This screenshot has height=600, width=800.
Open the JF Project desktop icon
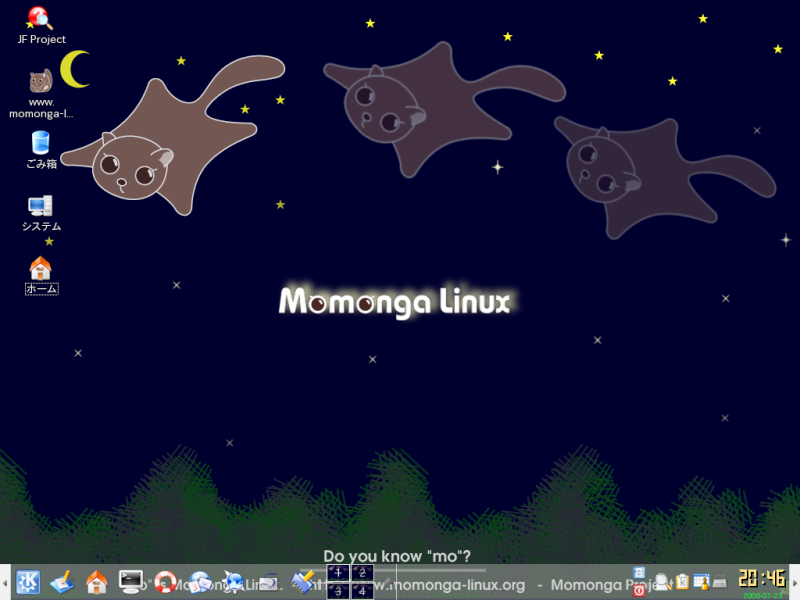pos(41,26)
